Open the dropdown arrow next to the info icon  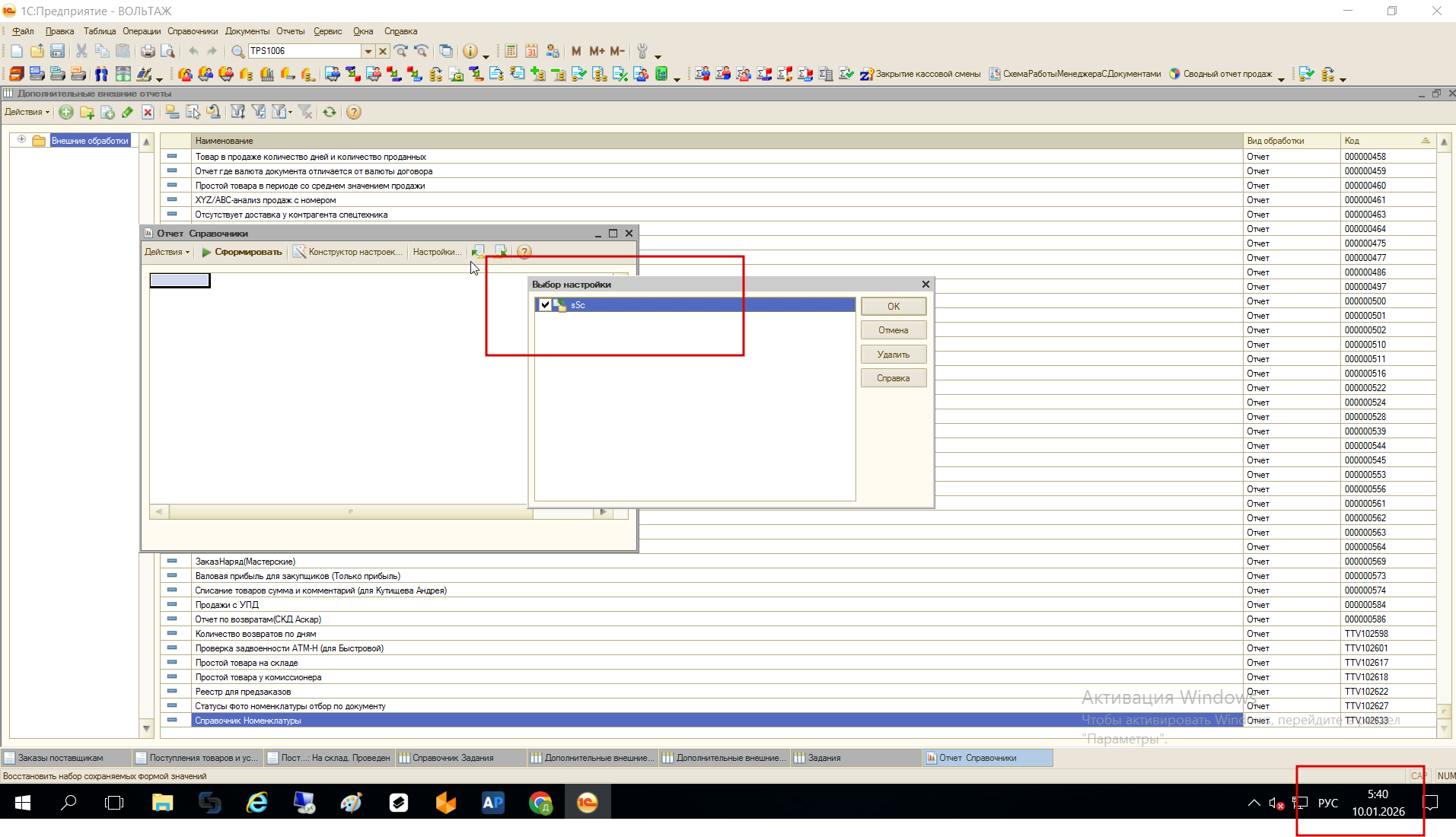tap(486, 56)
